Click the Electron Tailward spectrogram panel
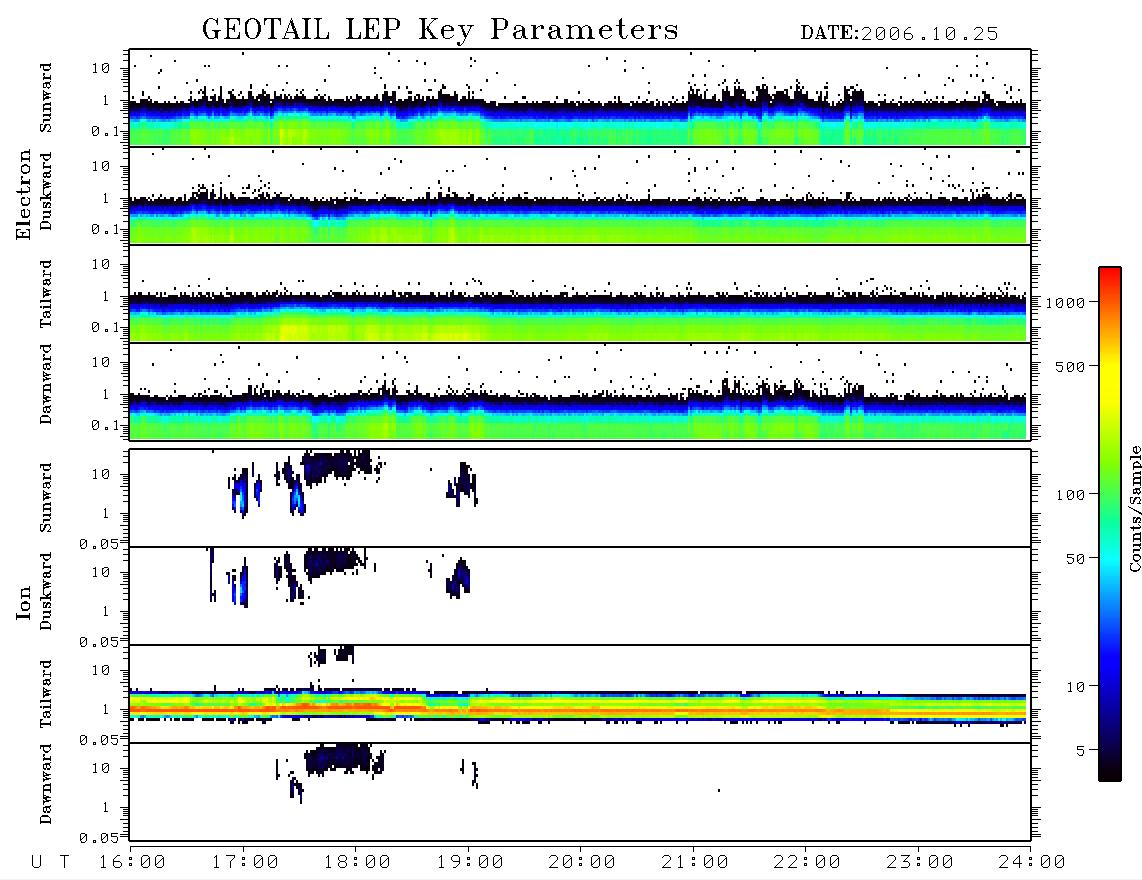Viewport: 1142px width, 880px height. [x=580, y=294]
